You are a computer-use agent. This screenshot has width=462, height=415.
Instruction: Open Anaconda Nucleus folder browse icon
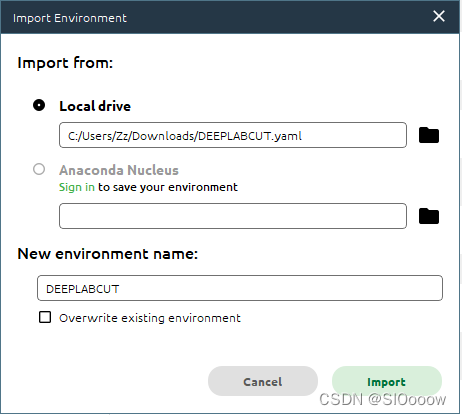[x=429, y=216]
